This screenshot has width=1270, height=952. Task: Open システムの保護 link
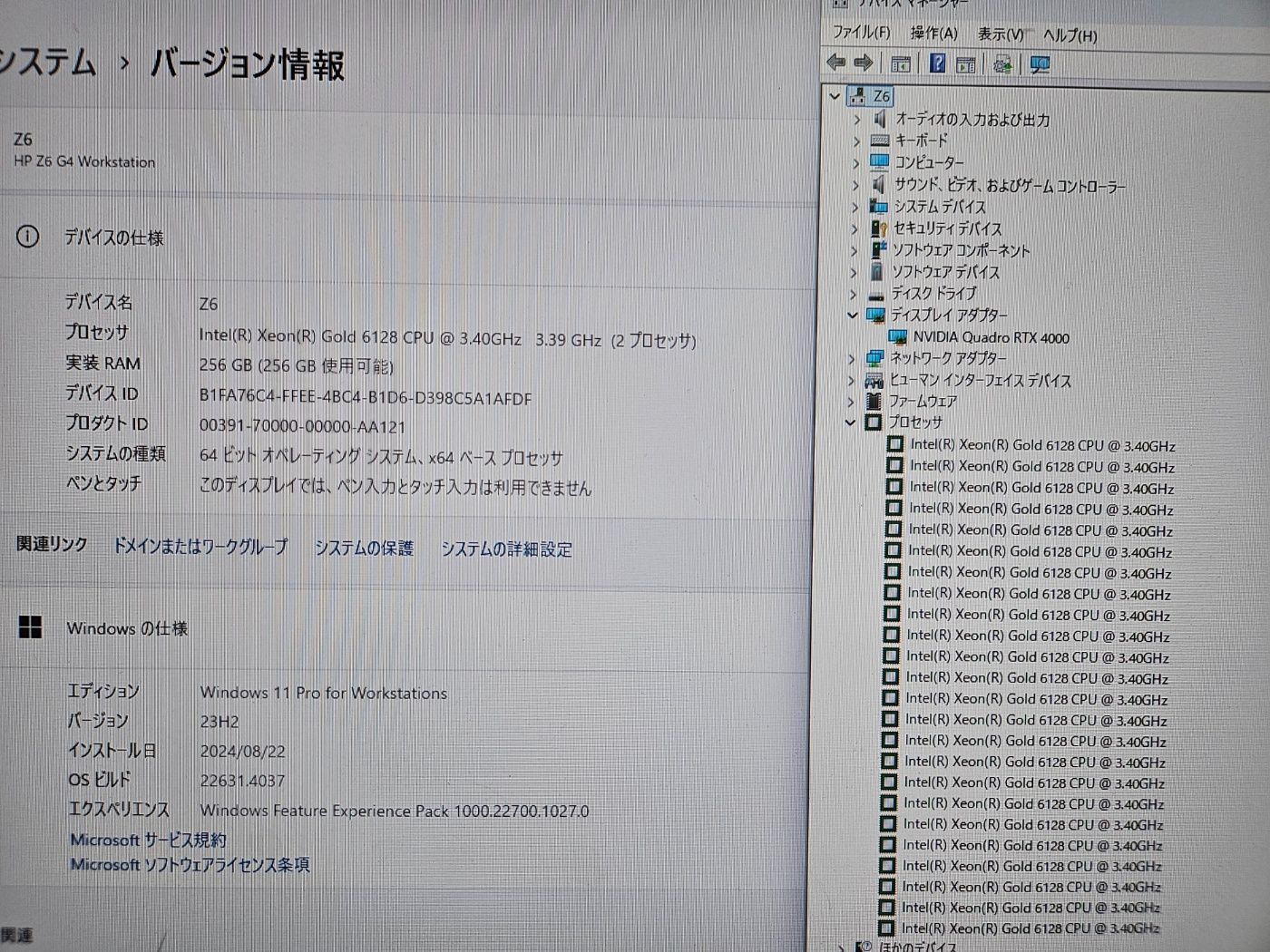coord(364,548)
